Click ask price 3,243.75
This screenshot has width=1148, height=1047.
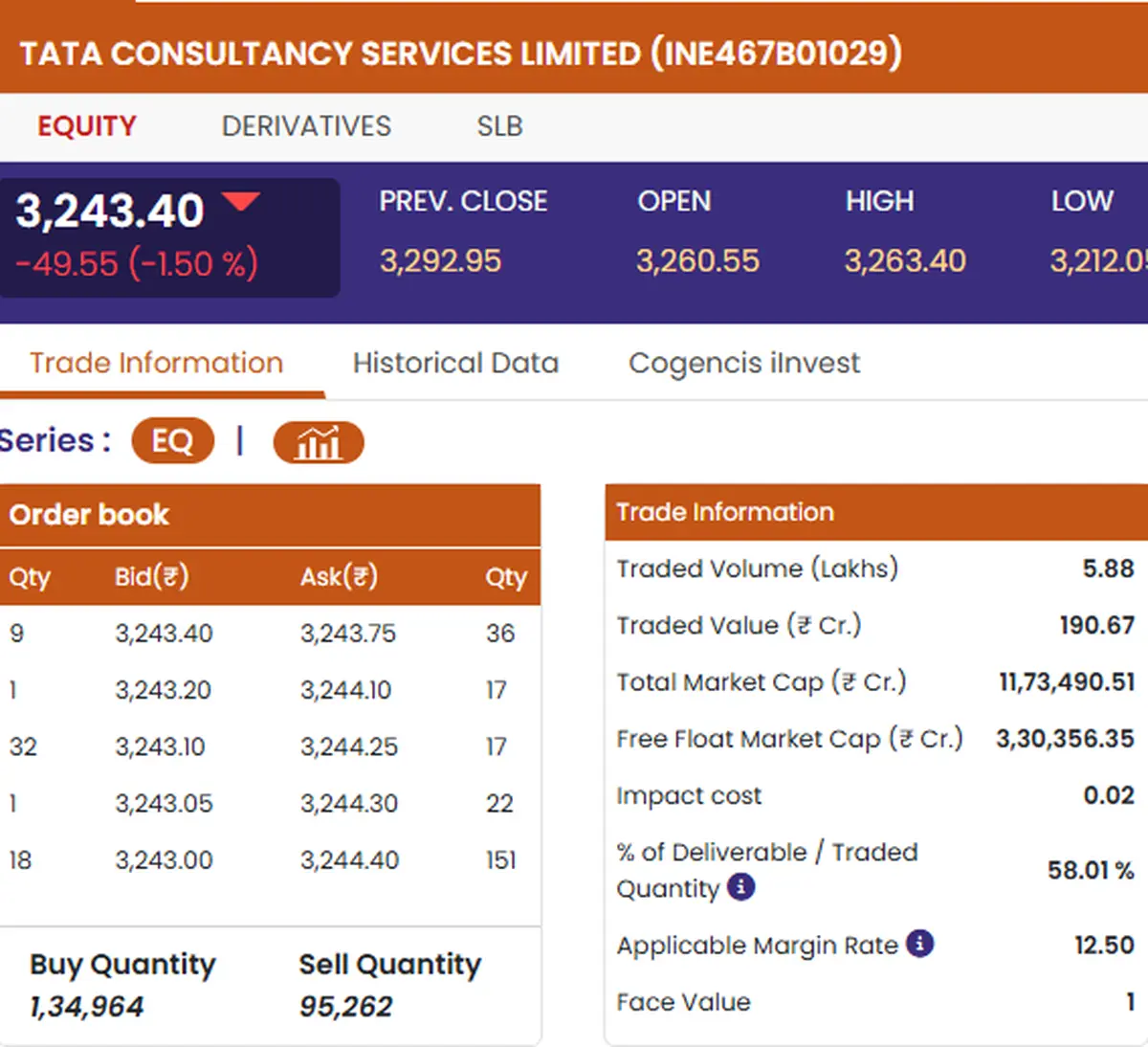pos(348,634)
